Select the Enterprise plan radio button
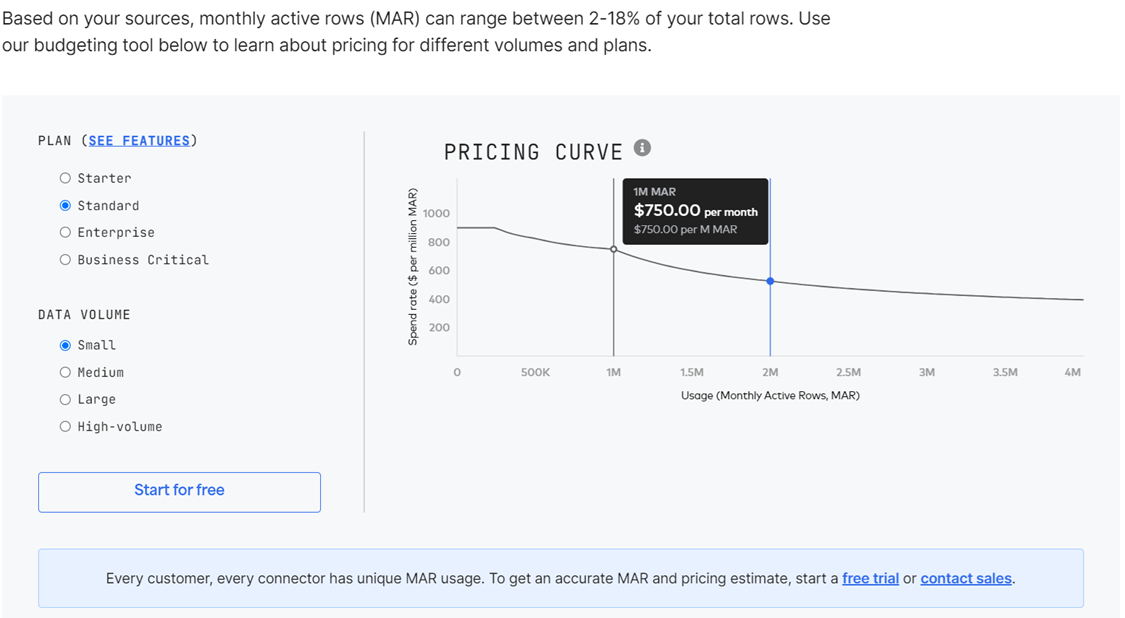Image resolution: width=1125 pixels, height=618 pixels. (x=65, y=232)
